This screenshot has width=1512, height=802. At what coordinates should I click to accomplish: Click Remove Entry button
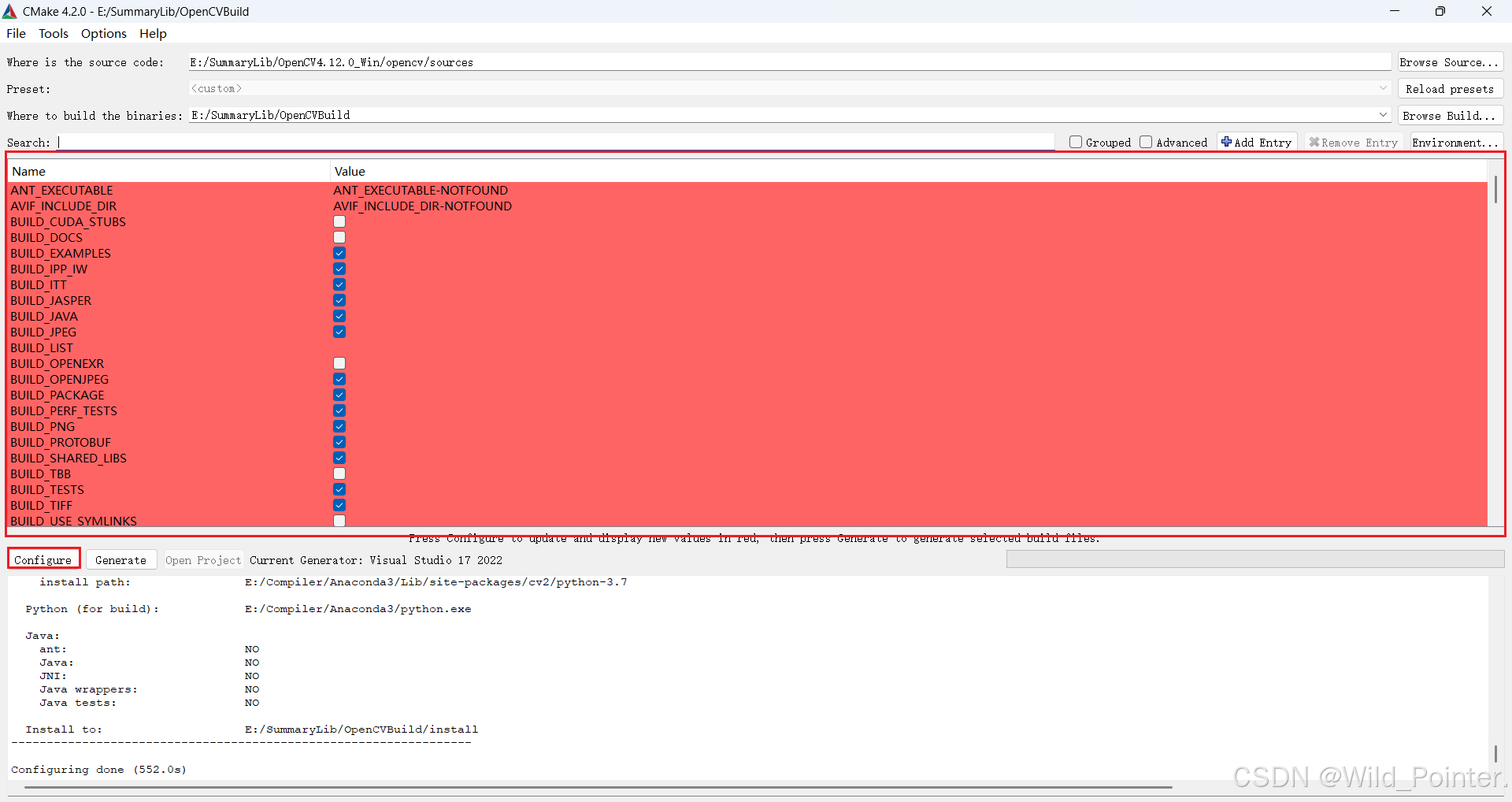click(1353, 143)
